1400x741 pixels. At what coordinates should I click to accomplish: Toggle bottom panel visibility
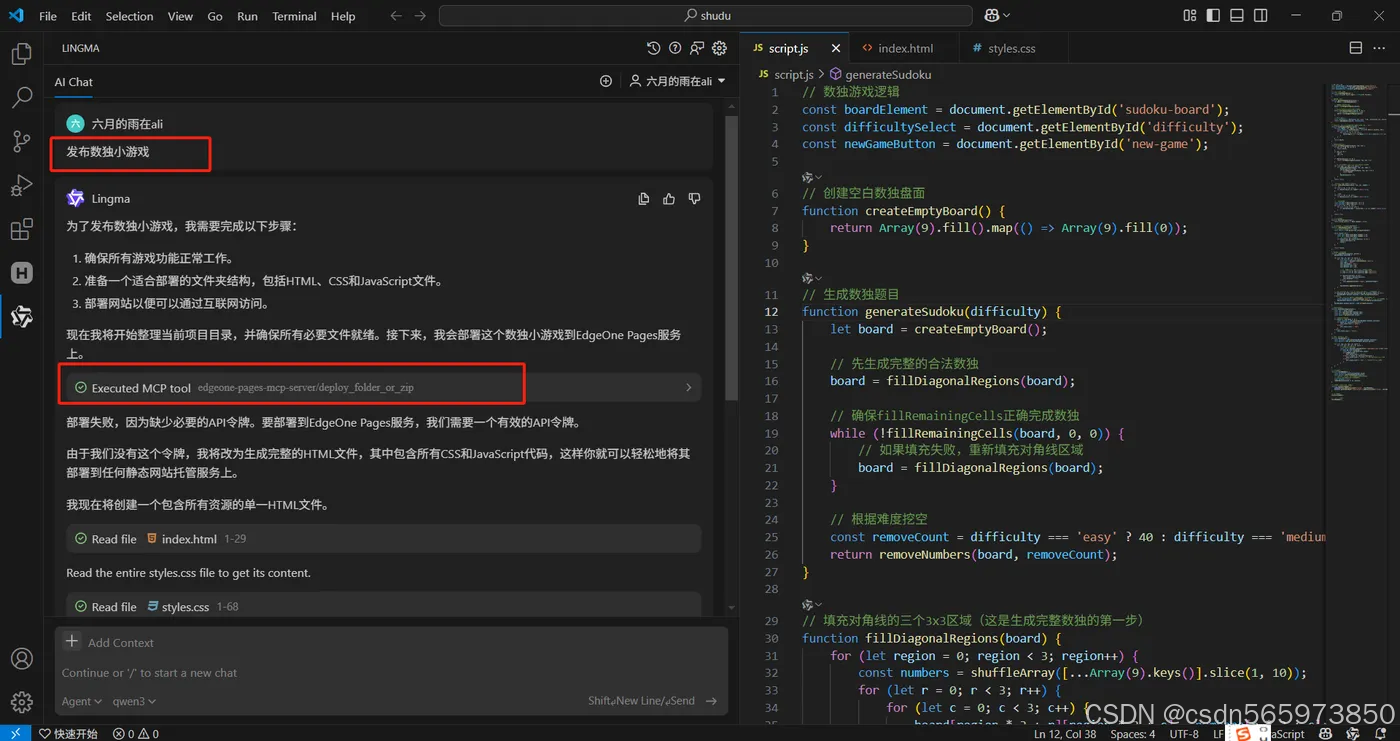point(1238,16)
